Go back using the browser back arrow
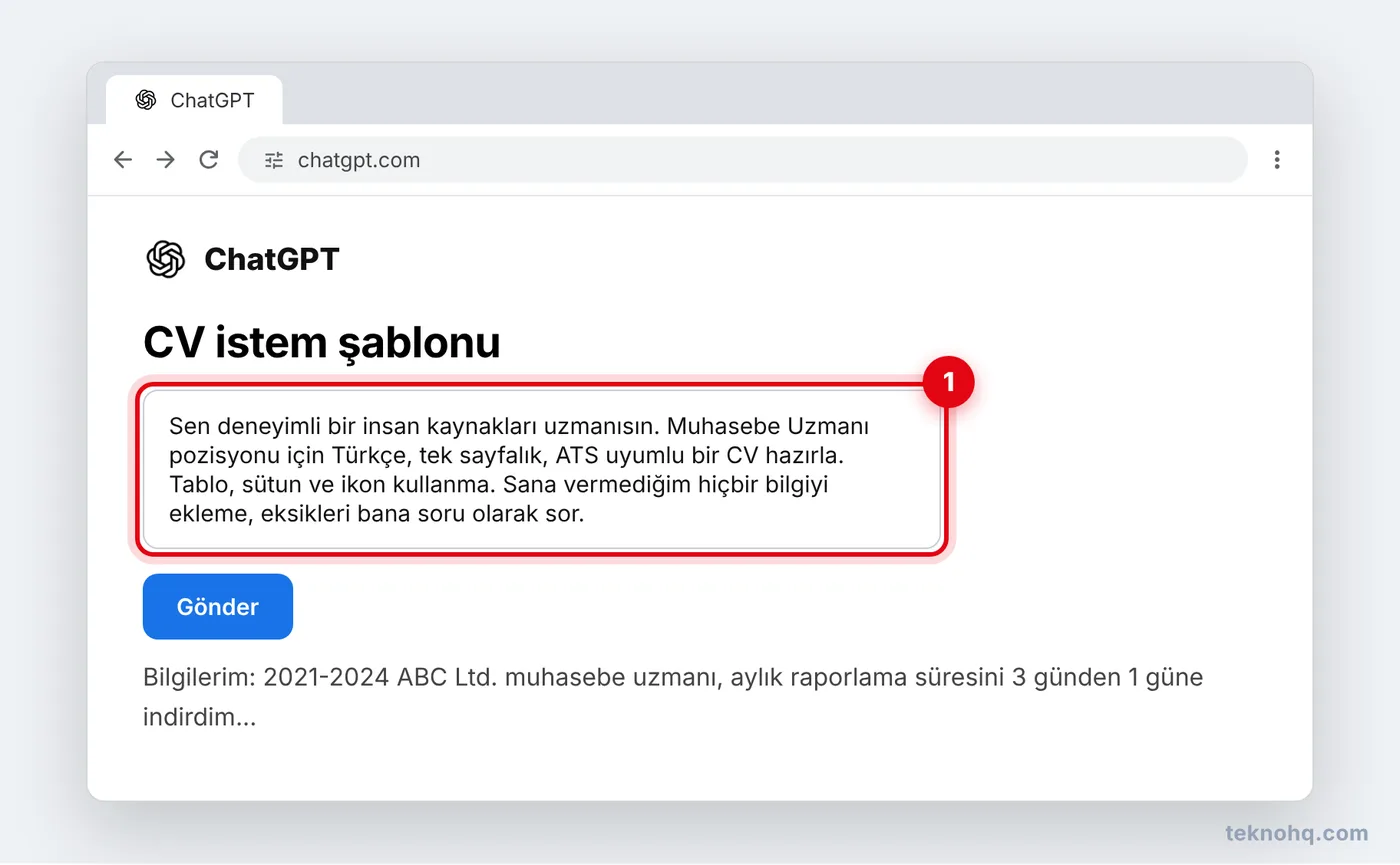The image size is (1400, 865). tap(123, 160)
